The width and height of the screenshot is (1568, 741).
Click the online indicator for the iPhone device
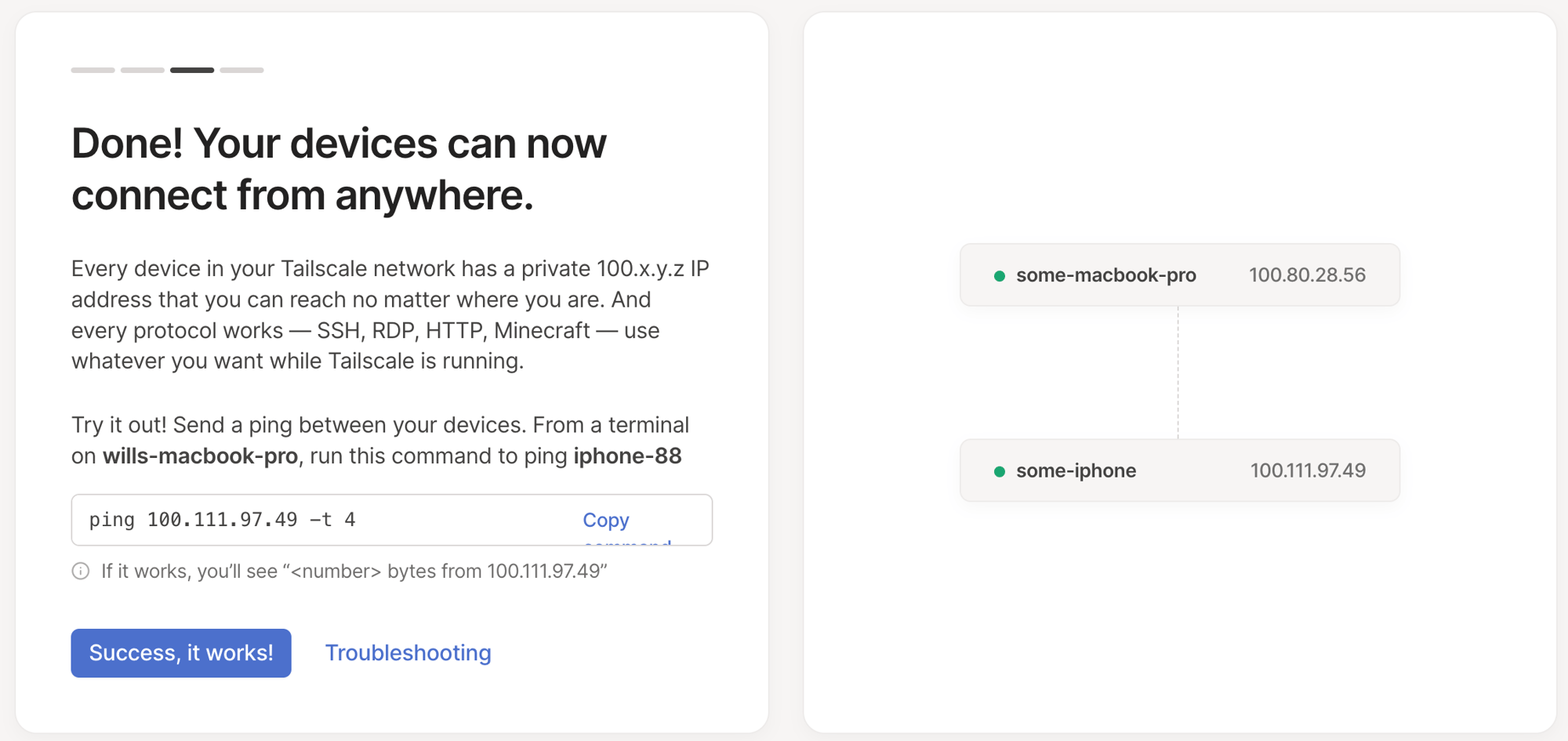coord(999,470)
